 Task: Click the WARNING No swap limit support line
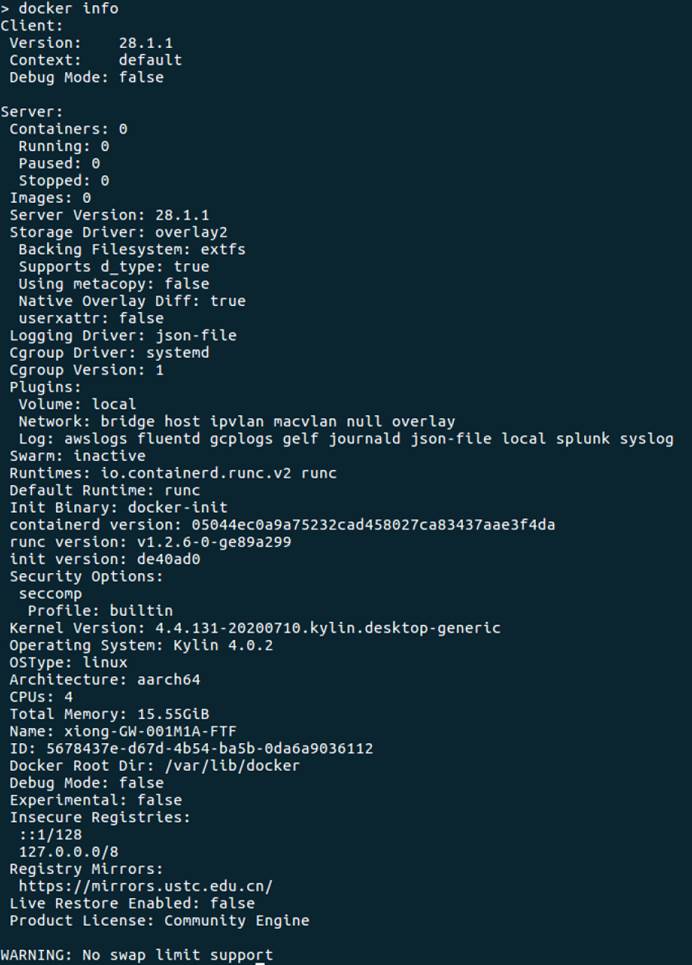click(x=137, y=955)
